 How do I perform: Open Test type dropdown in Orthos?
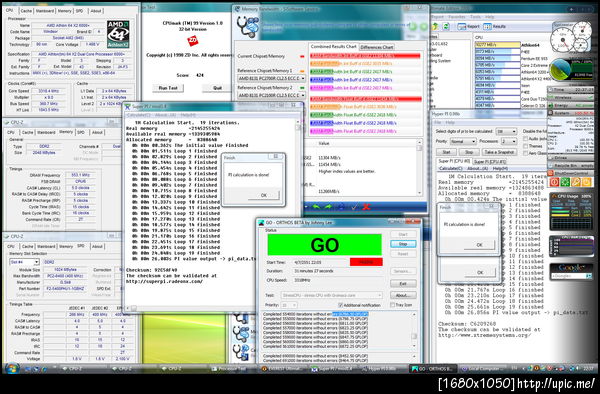tap(331, 295)
